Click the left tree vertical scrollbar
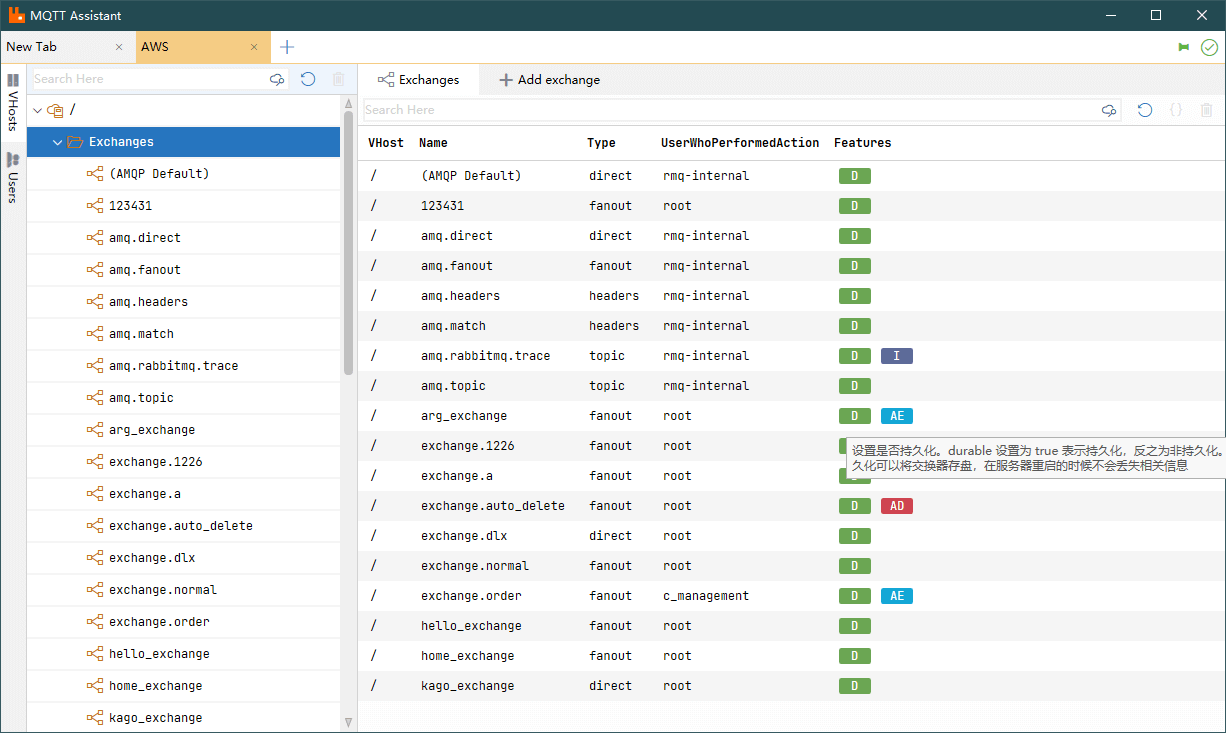The height and width of the screenshot is (733, 1226). pyautogui.click(x=348, y=240)
